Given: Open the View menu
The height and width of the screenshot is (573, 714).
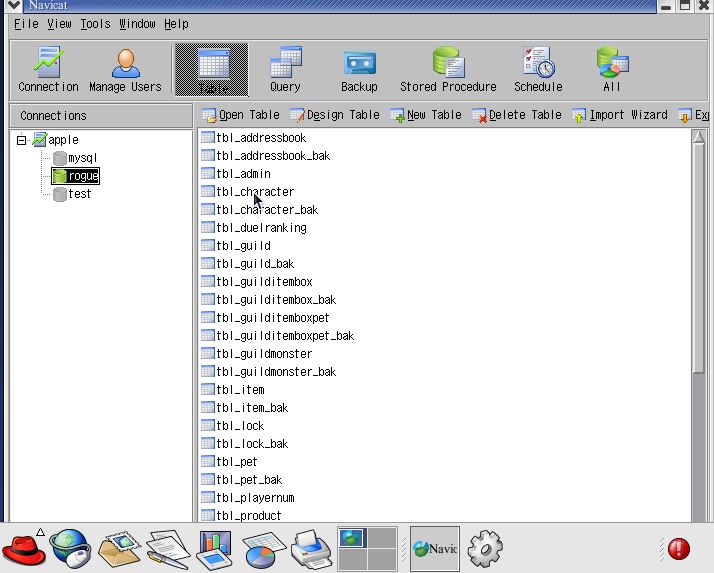Looking at the screenshot, I should (x=59, y=24).
